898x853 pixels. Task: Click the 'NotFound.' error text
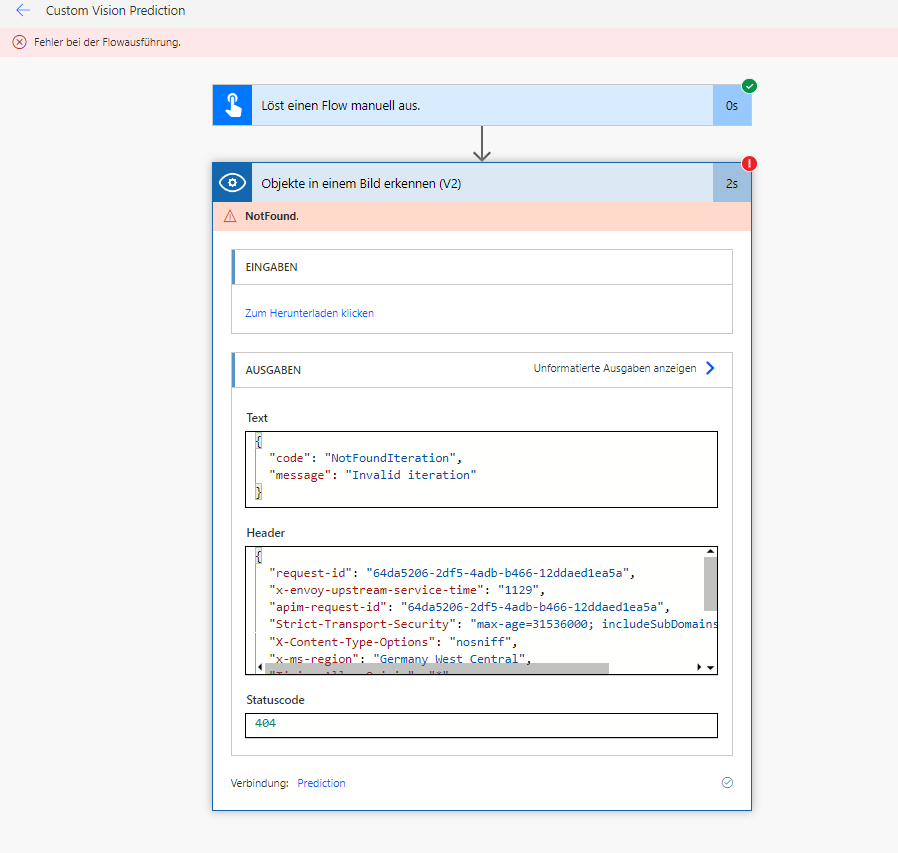pyautogui.click(x=272, y=216)
